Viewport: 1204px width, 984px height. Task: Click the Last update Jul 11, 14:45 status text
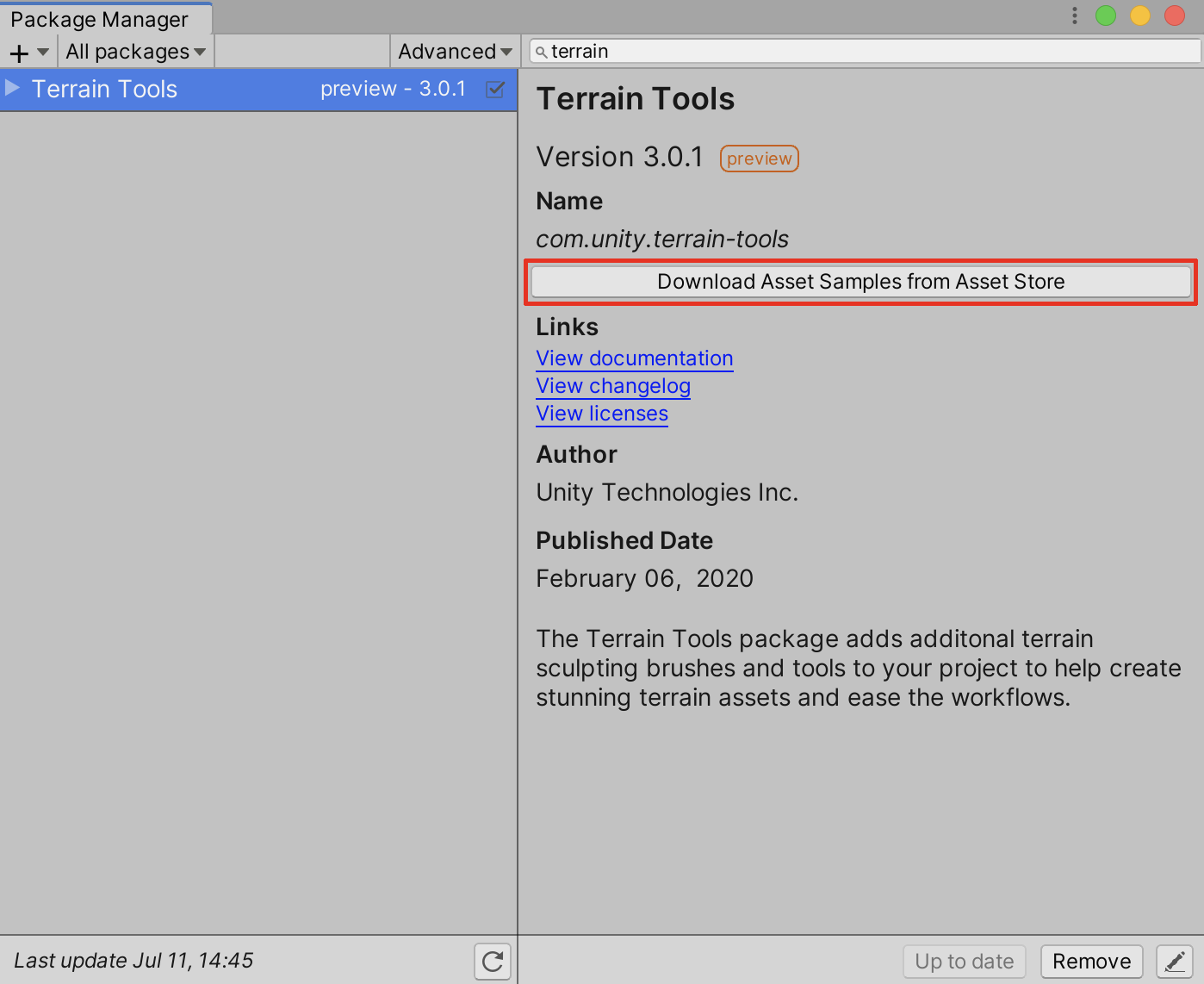click(133, 961)
